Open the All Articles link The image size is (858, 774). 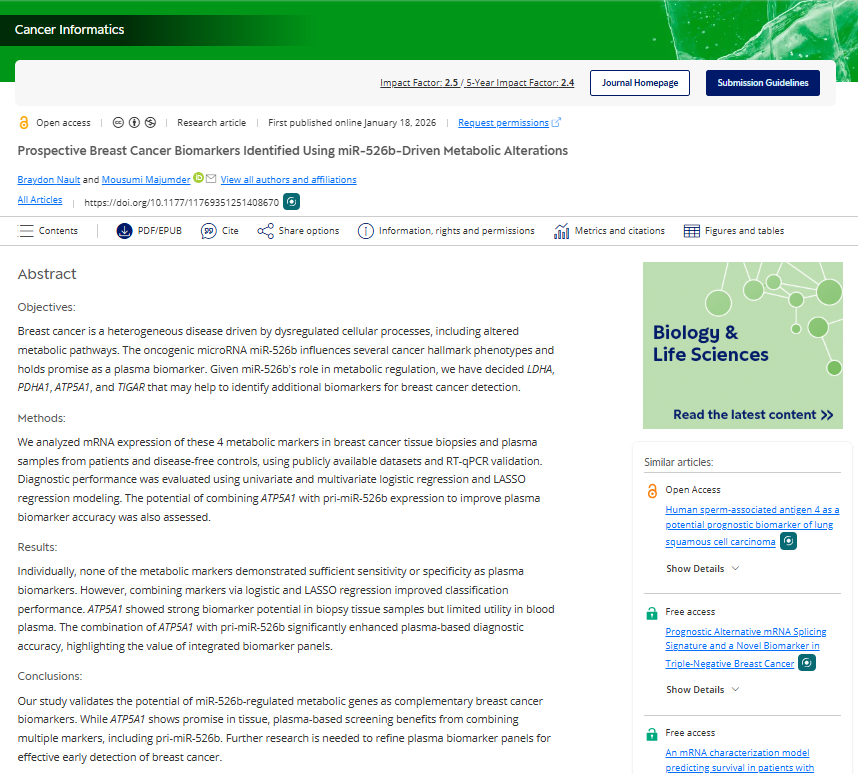coord(40,200)
